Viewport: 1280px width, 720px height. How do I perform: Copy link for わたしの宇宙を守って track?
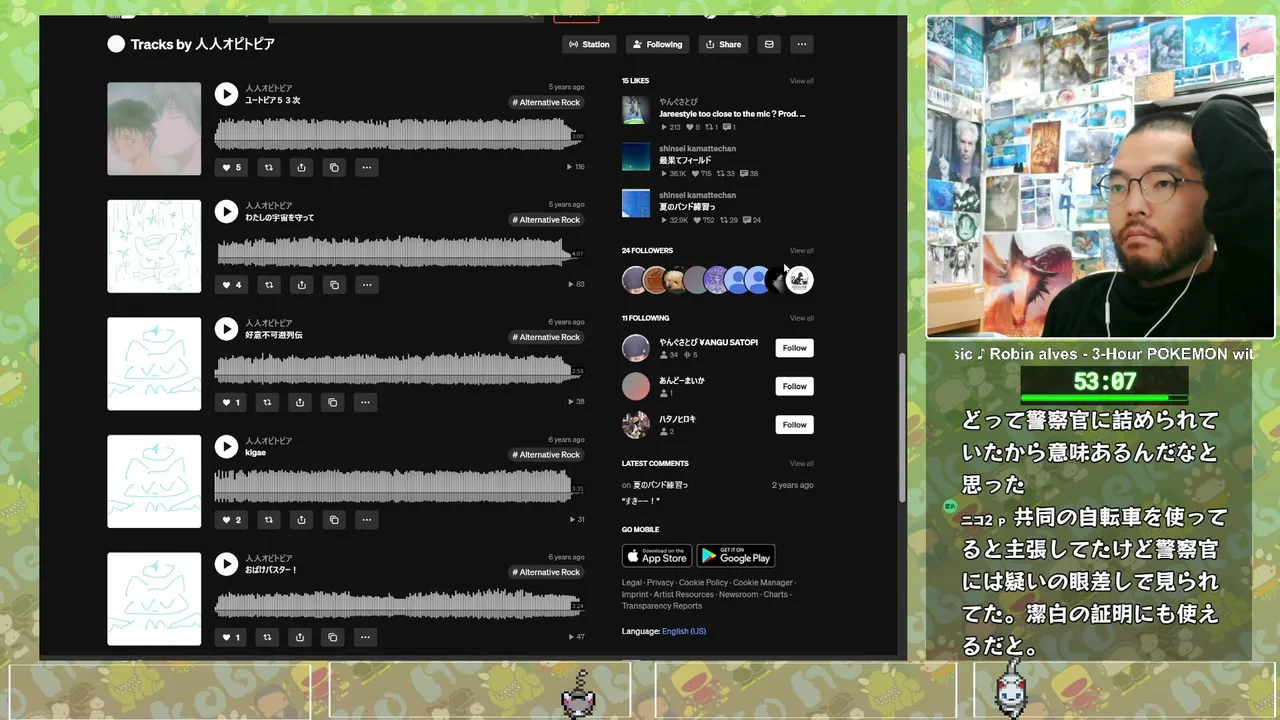point(334,284)
